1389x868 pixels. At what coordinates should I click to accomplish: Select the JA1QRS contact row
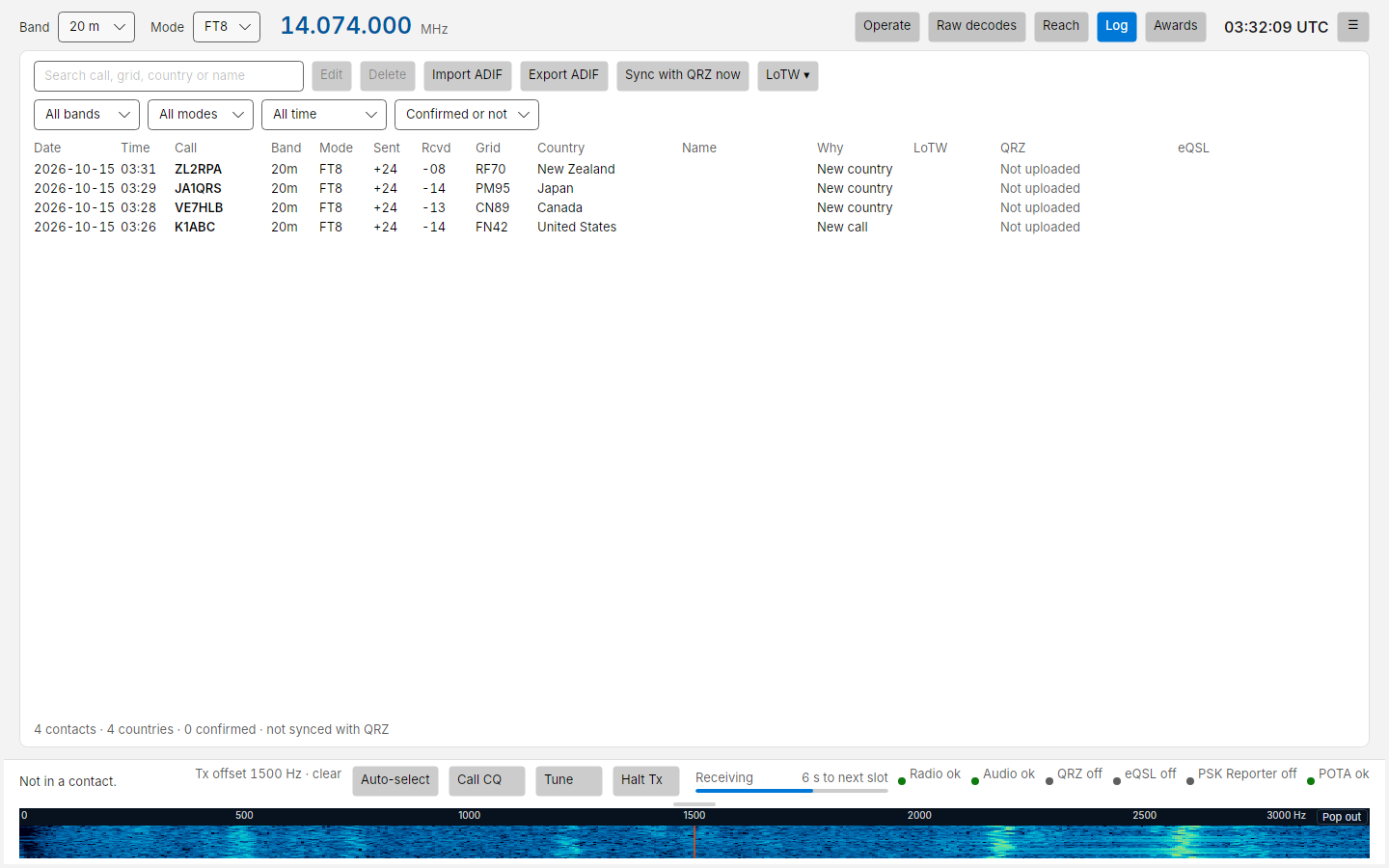point(694,188)
